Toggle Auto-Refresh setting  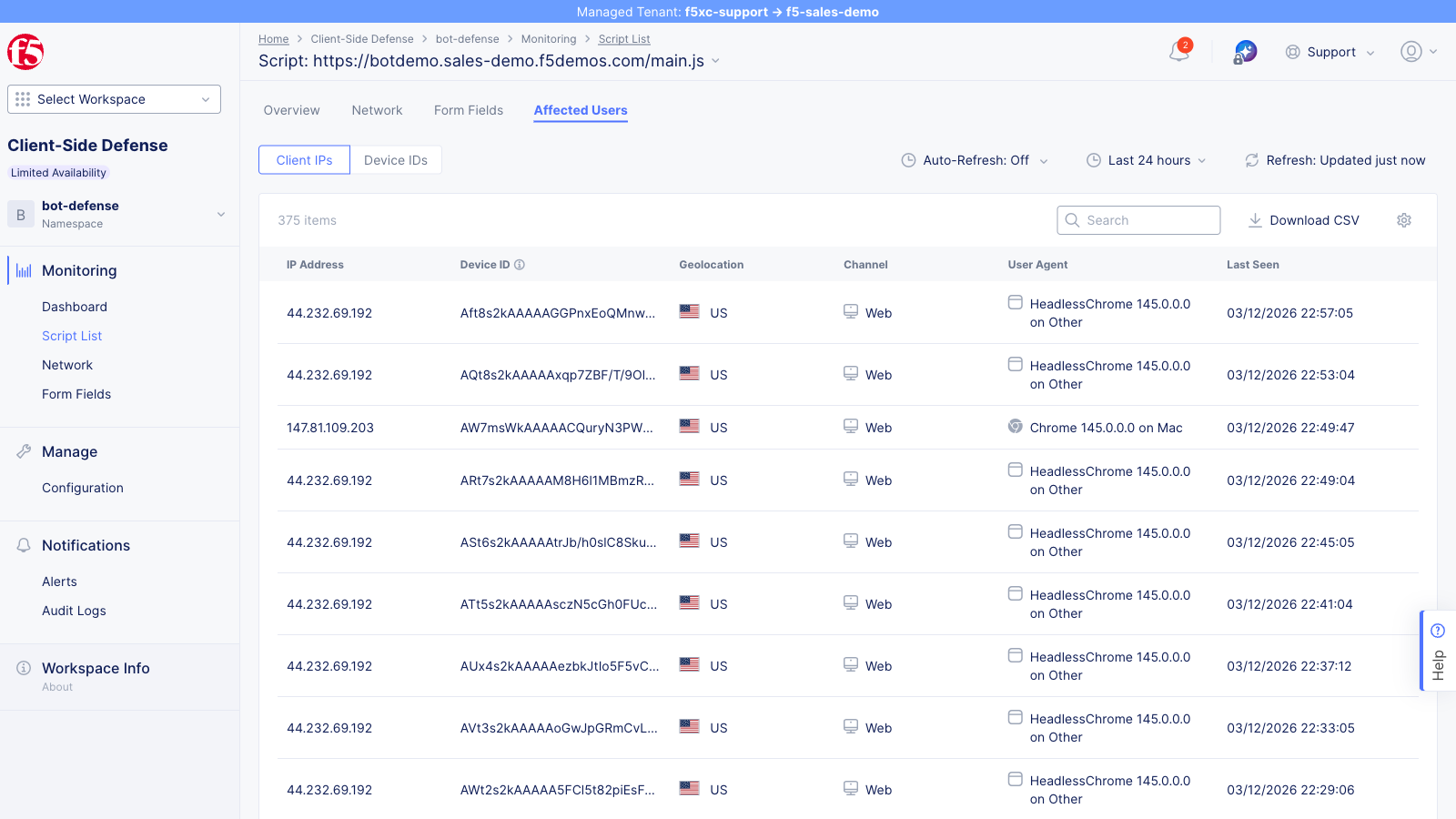(x=974, y=160)
